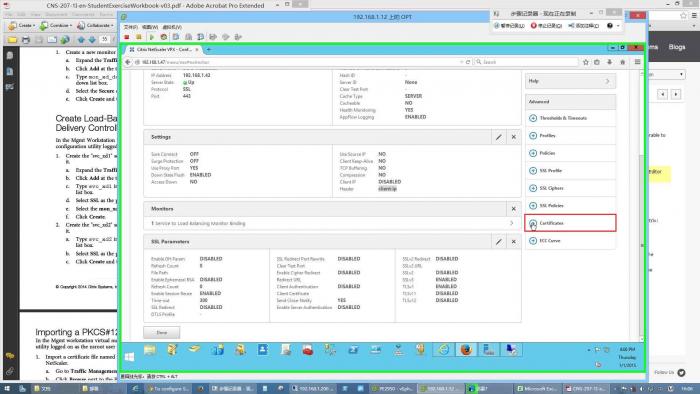The image size is (700, 394).
Task: Open the Collaborate dropdown in Acrobat
Action: pyautogui.click(x=95, y=26)
